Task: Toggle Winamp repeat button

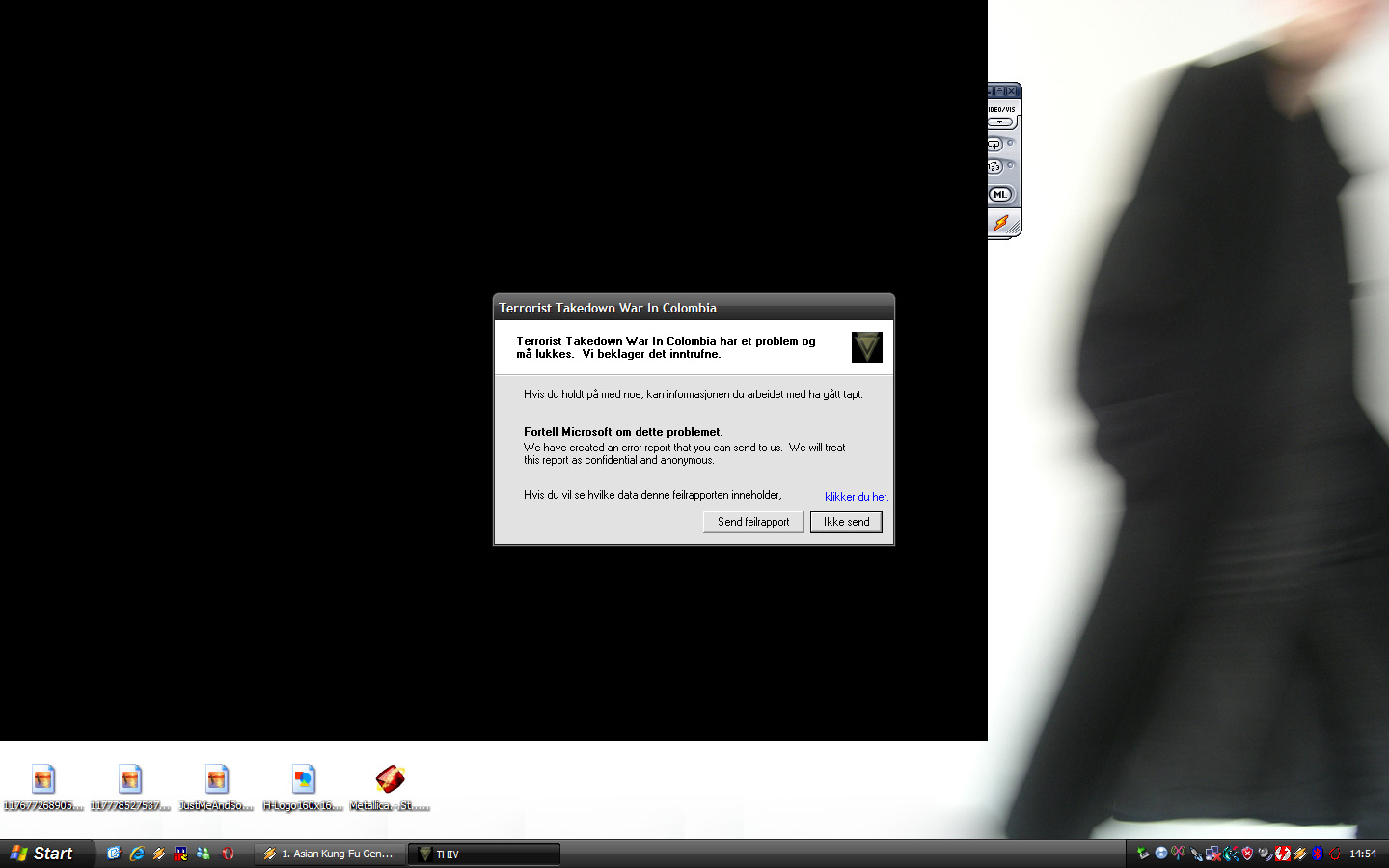Action: pyautogui.click(x=994, y=144)
